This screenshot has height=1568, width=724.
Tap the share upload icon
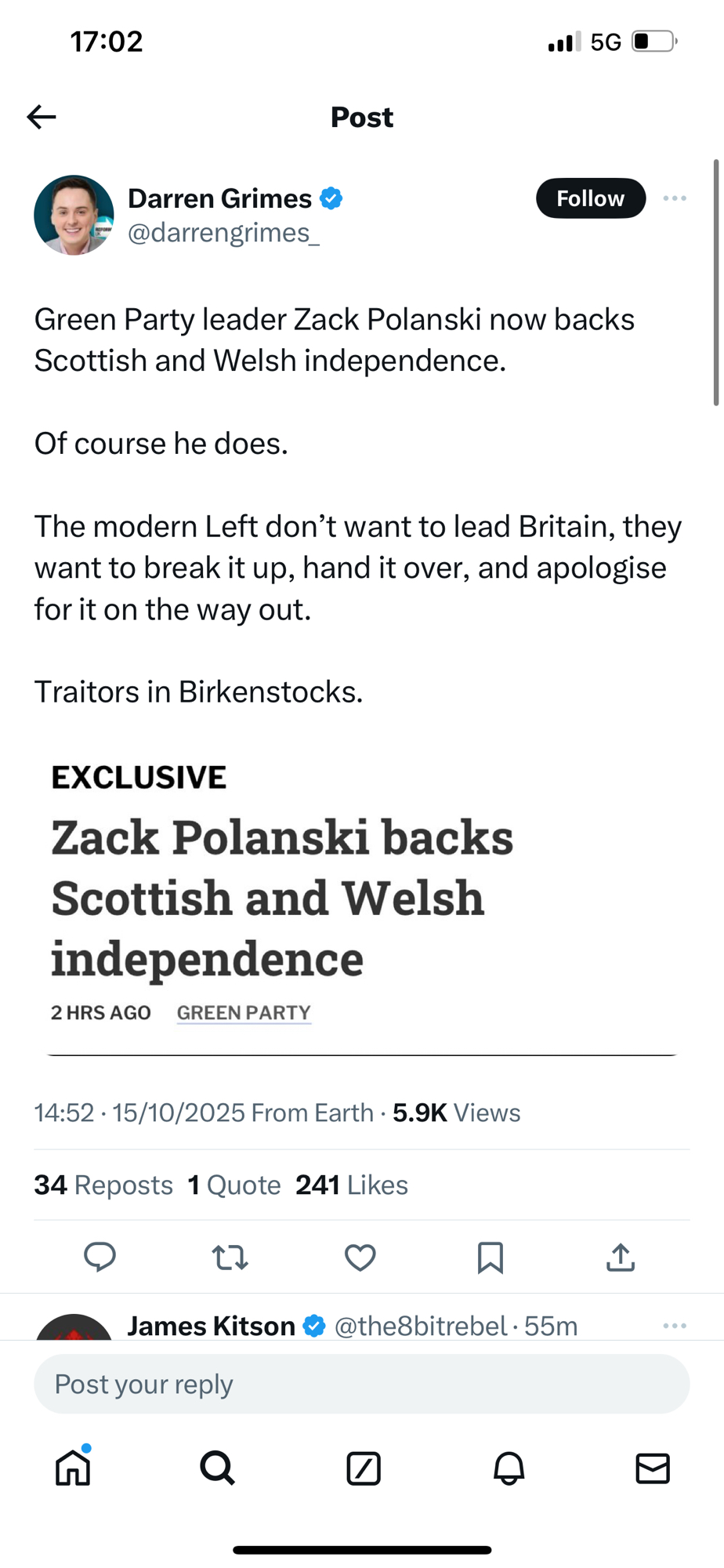(621, 1258)
